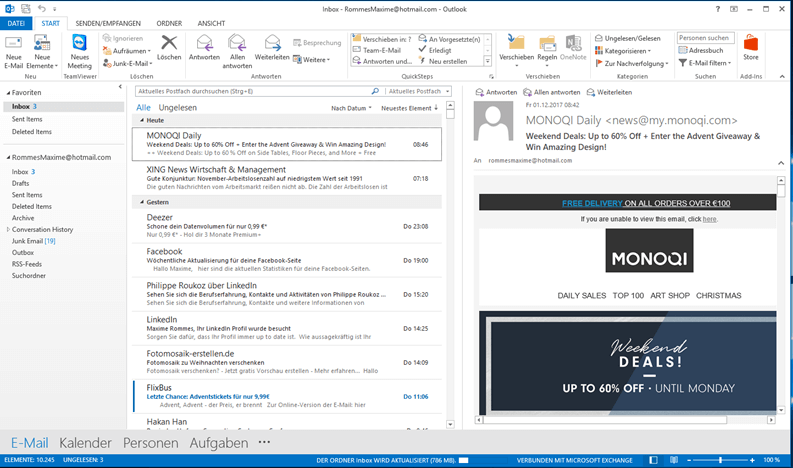This screenshot has height=468, width=793.
Task: Switch to the ANSICHT tab
Action: coord(211,23)
